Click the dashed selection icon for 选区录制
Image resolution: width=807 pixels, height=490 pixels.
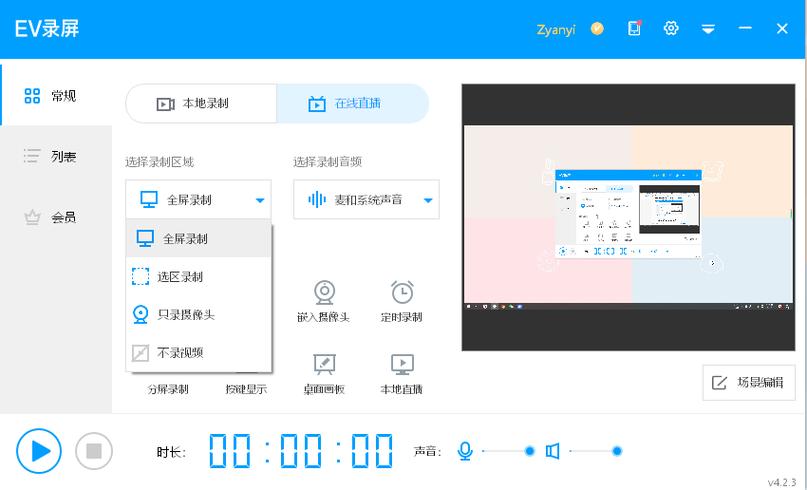[x=141, y=276]
